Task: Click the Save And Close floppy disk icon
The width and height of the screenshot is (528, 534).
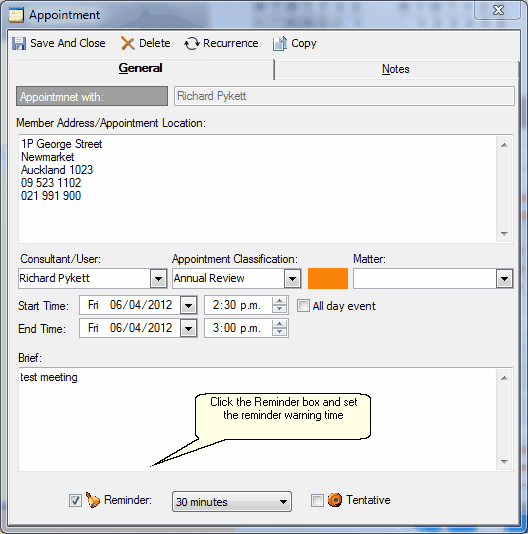Action: [19, 44]
